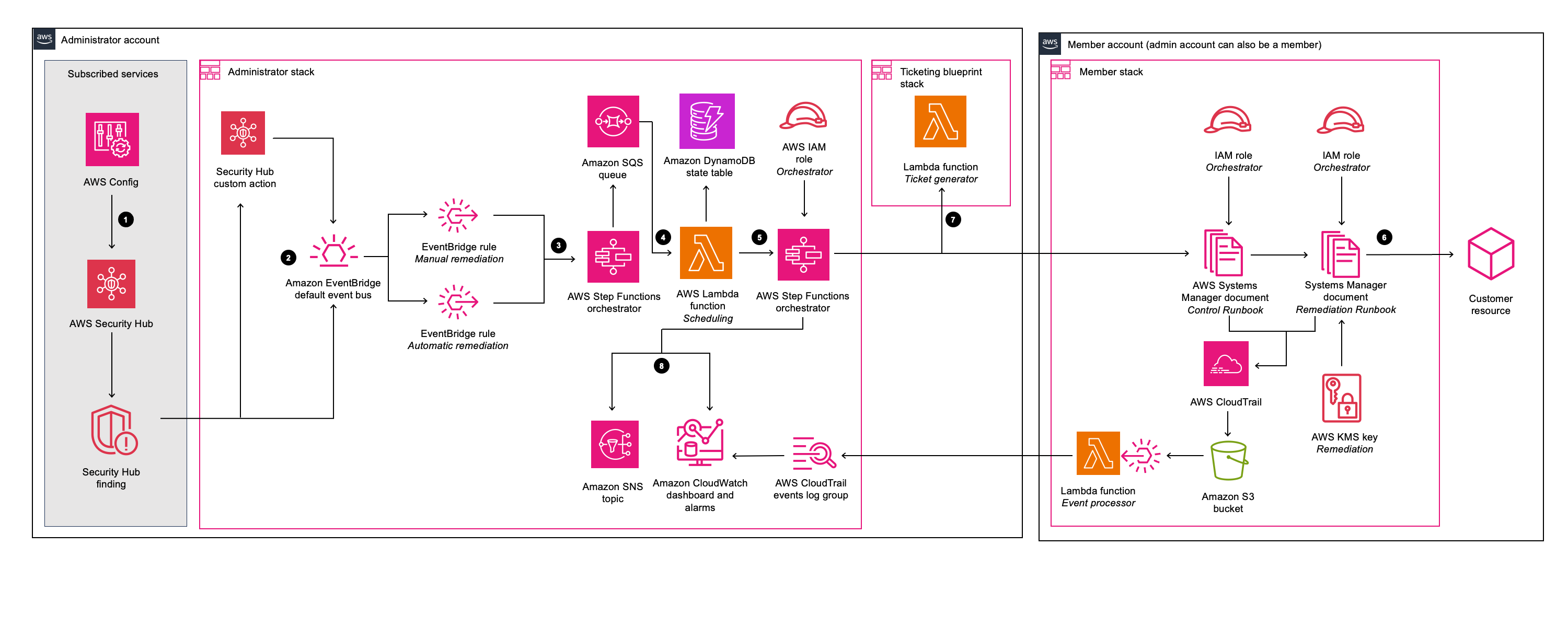The width and height of the screenshot is (1568, 627).
Task: Select the Ticket generator Lambda function icon
Action: pos(940,121)
